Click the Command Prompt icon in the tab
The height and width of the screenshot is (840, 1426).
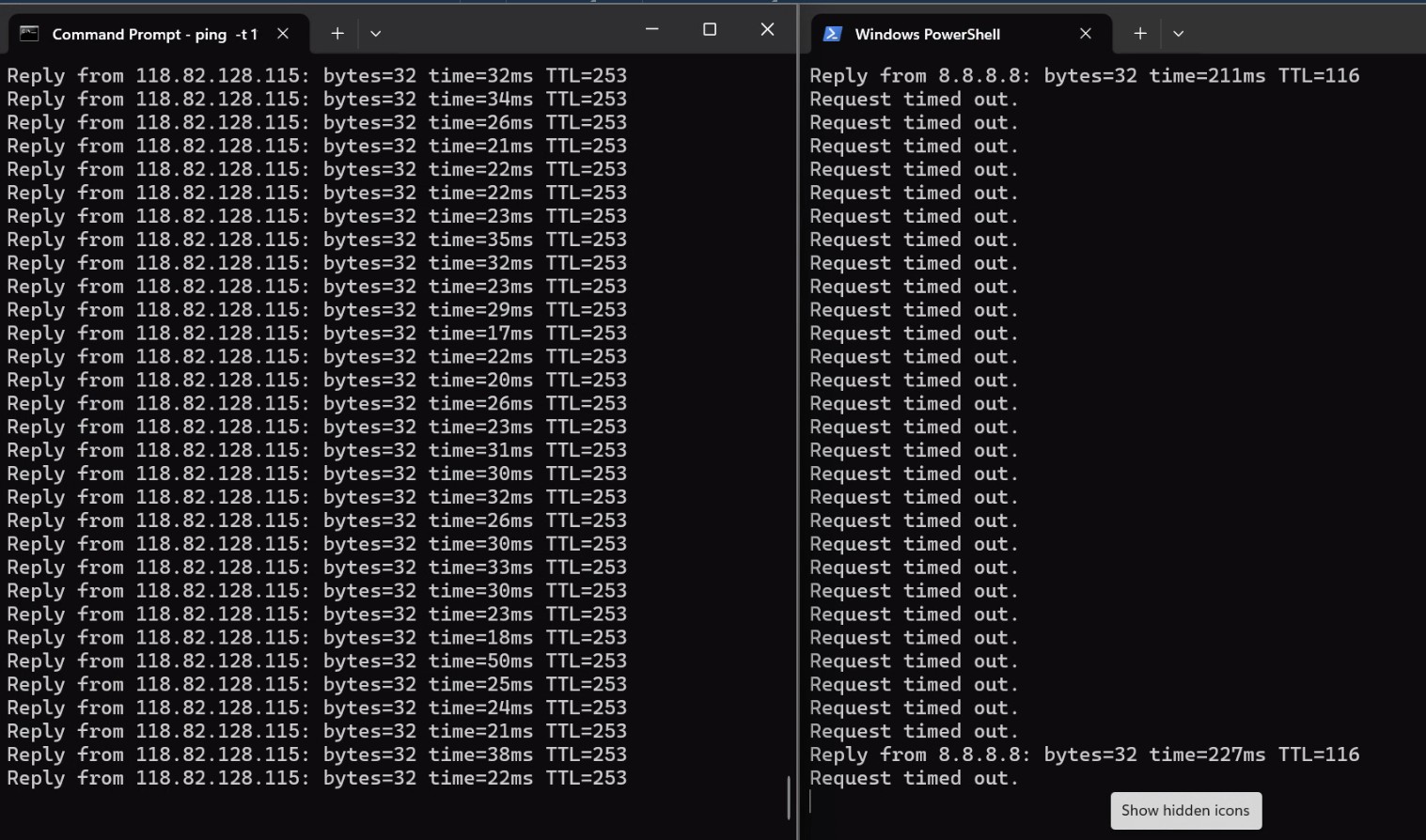click(x=29, y=34)
